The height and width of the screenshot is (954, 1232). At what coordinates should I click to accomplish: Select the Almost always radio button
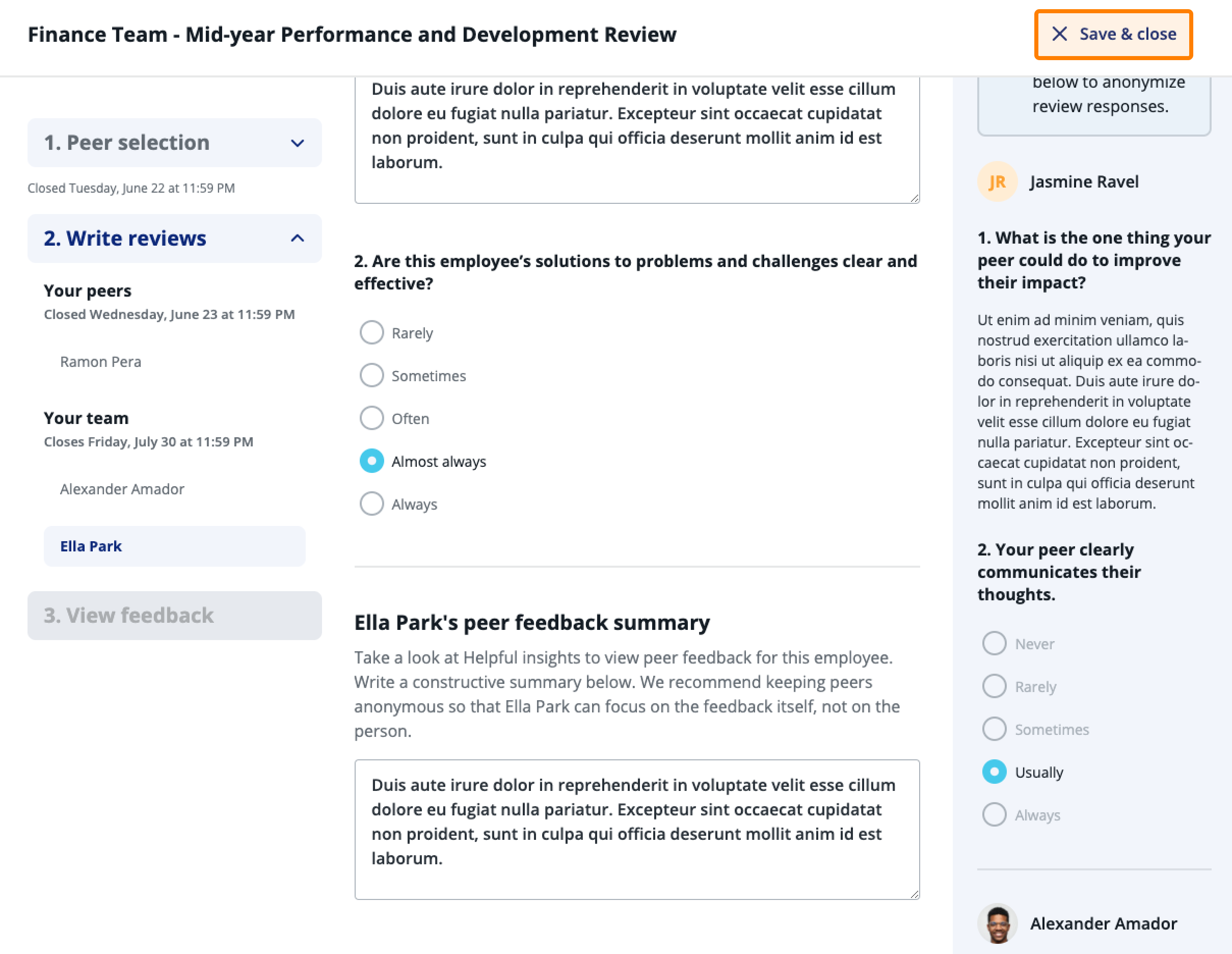(372, 461)
